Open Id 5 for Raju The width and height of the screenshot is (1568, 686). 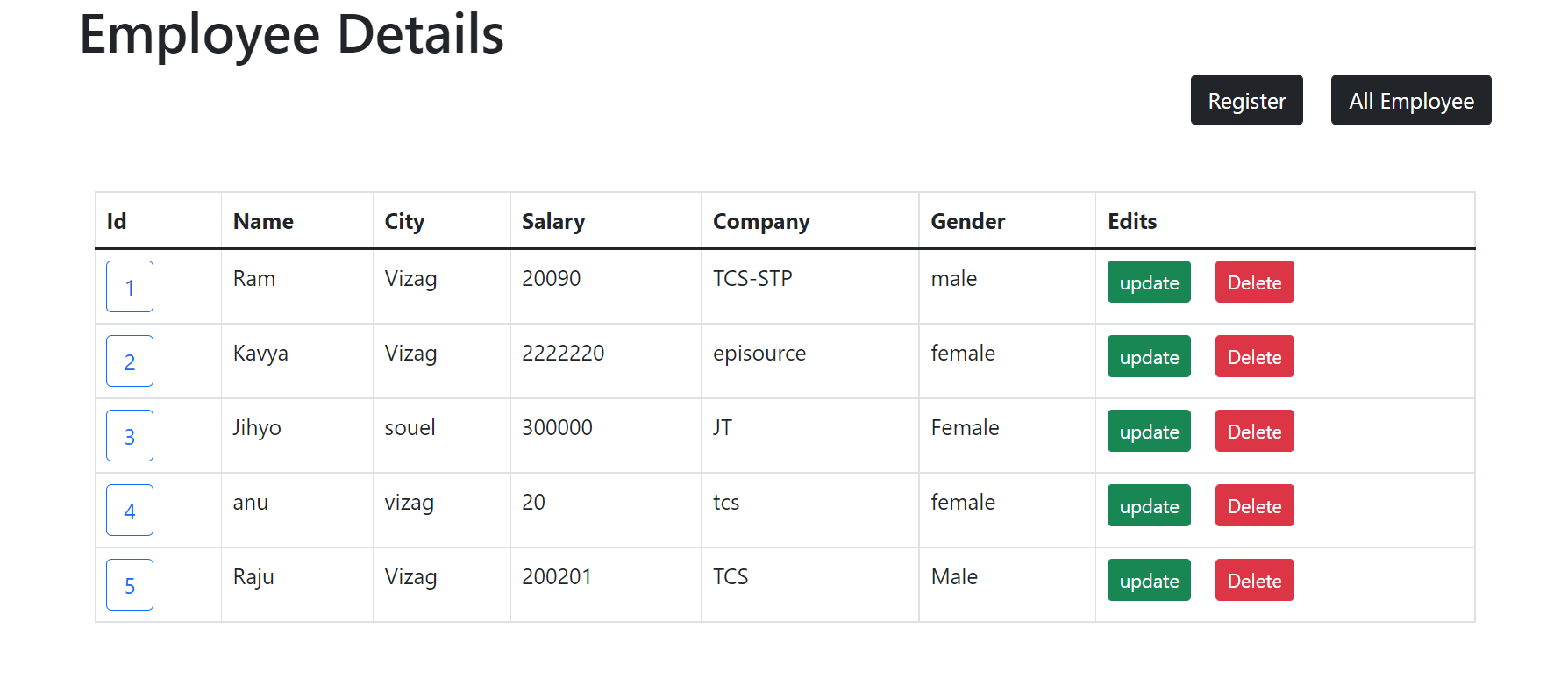coord(129,584)
